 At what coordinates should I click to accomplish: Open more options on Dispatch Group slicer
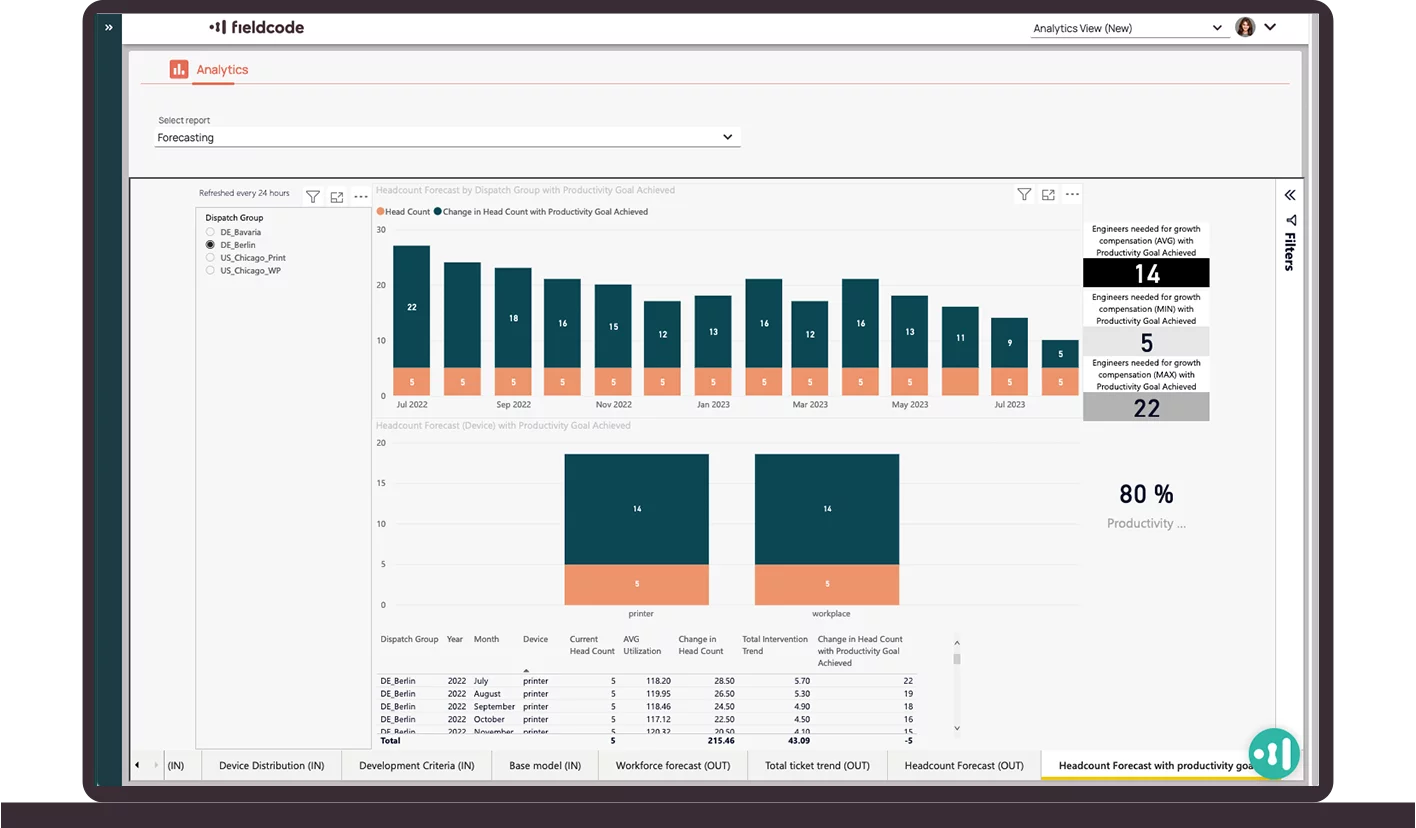pos(361,197)
